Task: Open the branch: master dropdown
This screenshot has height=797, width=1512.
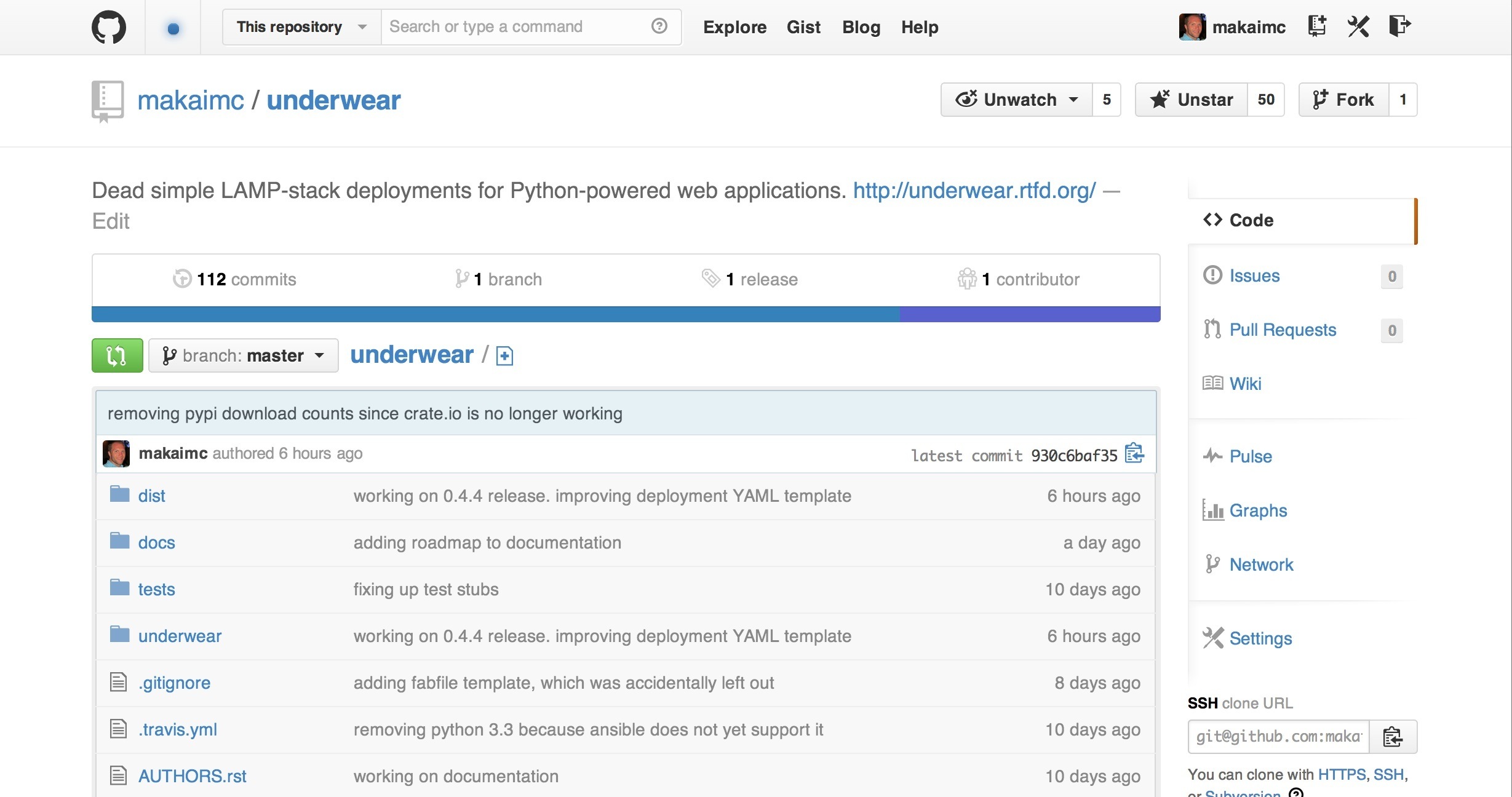Action: (x=244, y=355)
